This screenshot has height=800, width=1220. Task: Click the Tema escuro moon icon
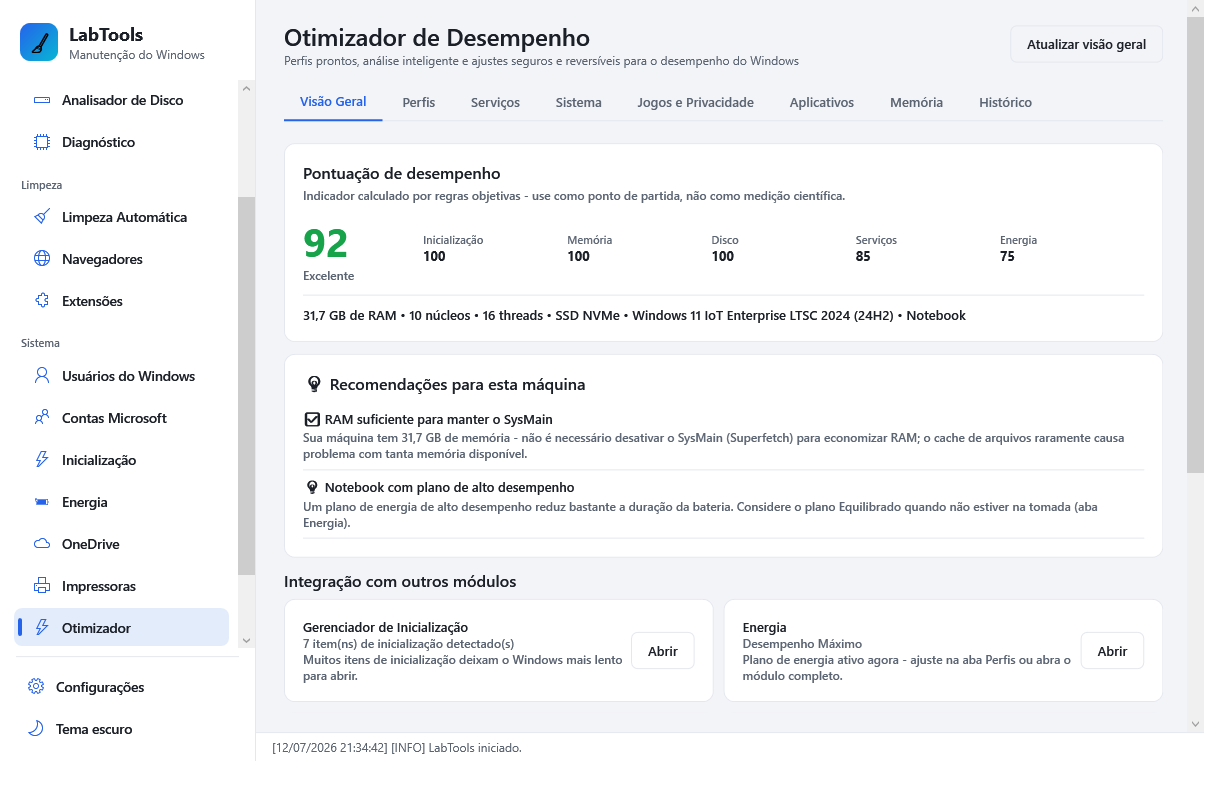click(36, 729)
